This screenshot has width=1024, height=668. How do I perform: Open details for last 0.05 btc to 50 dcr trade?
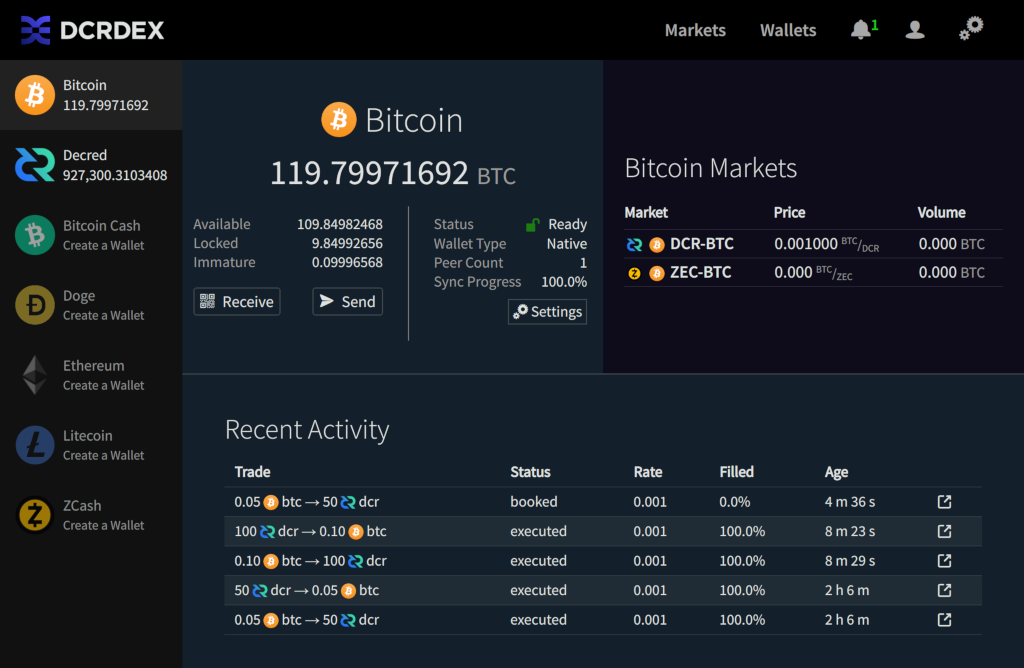click(944, 620)
